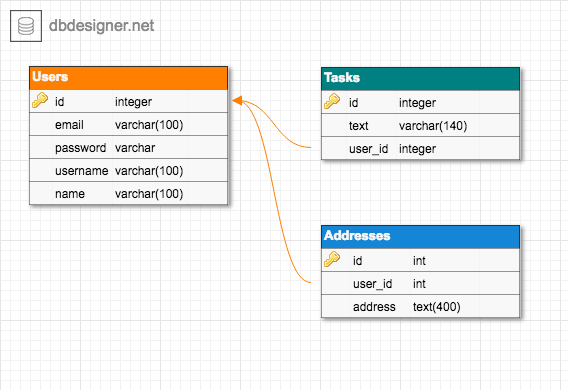Click integer type of Tasks user_id
Screen dimensions: 568x390
(x=417, y=149)
